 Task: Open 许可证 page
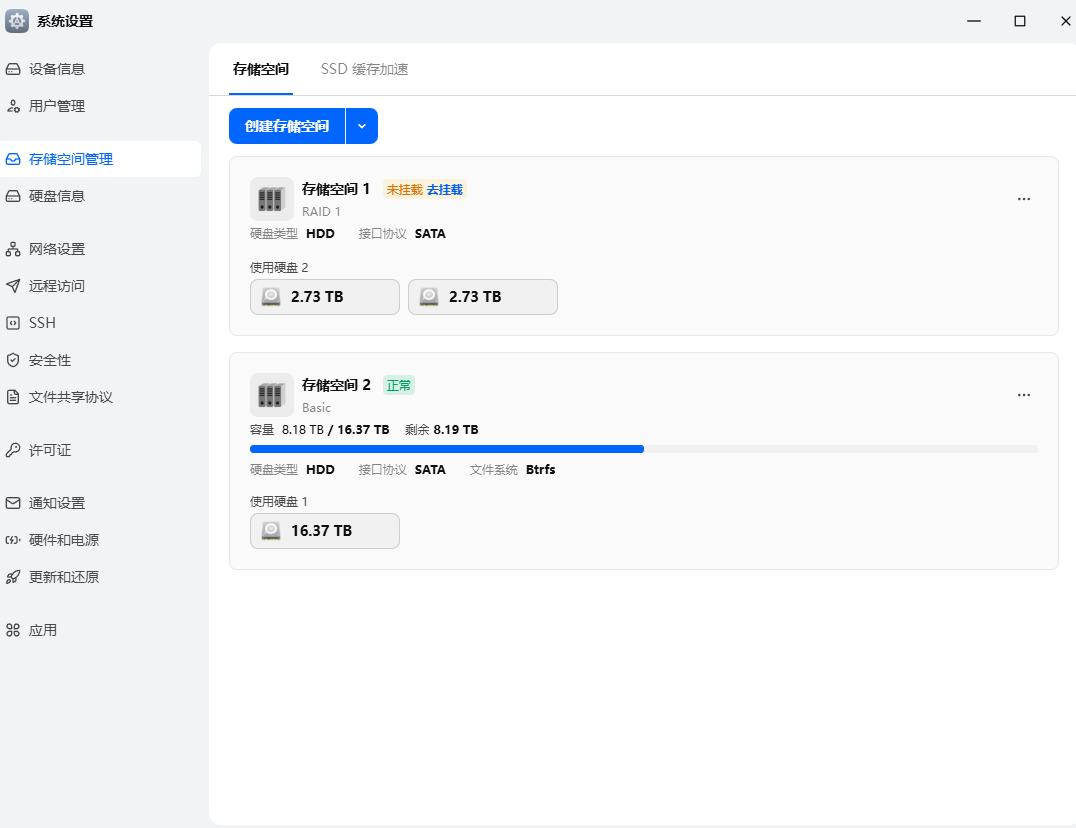101,450
